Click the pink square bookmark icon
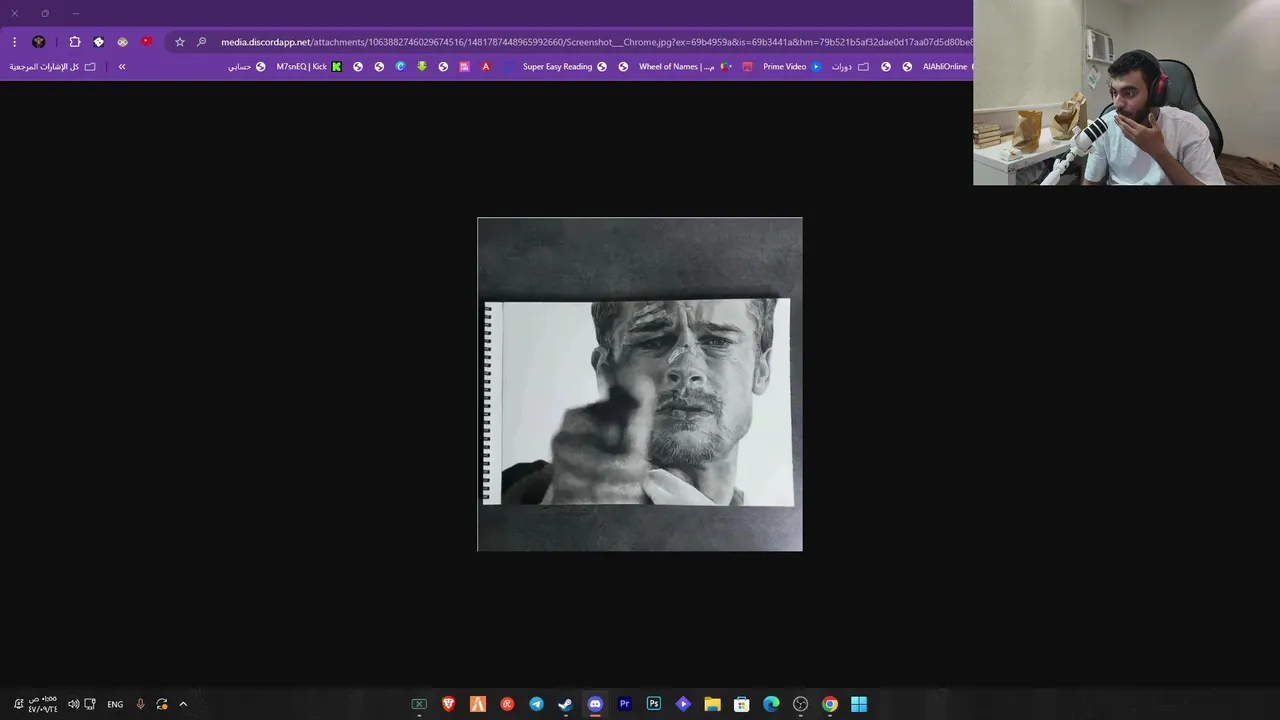Viewport: 1280px width, 720px height. pos(465,67)
